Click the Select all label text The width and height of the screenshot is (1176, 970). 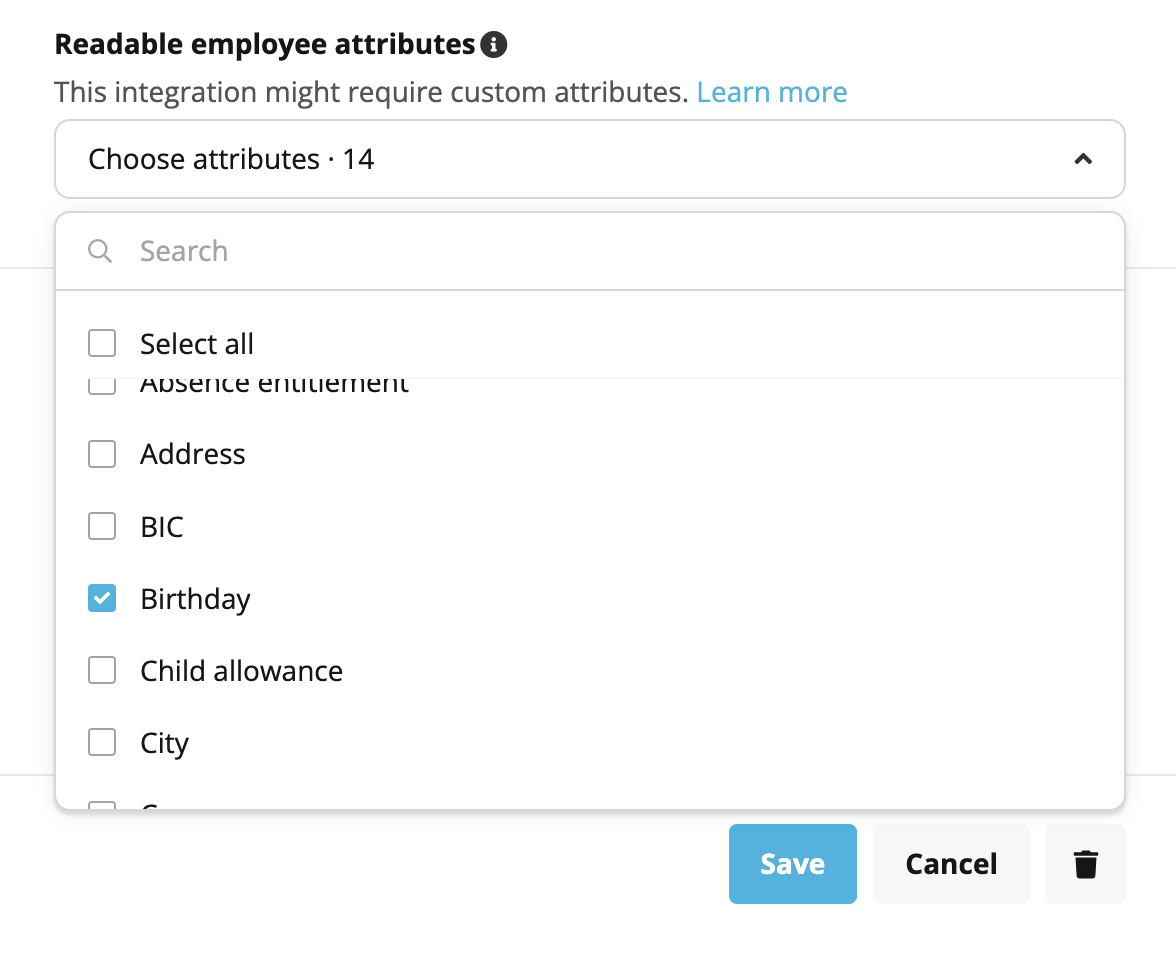point(196,344)
